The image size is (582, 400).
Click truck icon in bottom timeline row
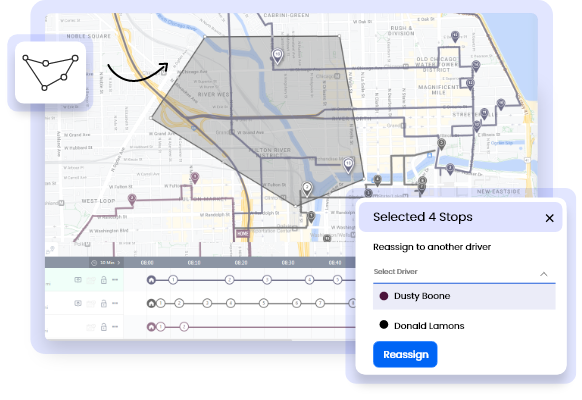tap(91, 327)
